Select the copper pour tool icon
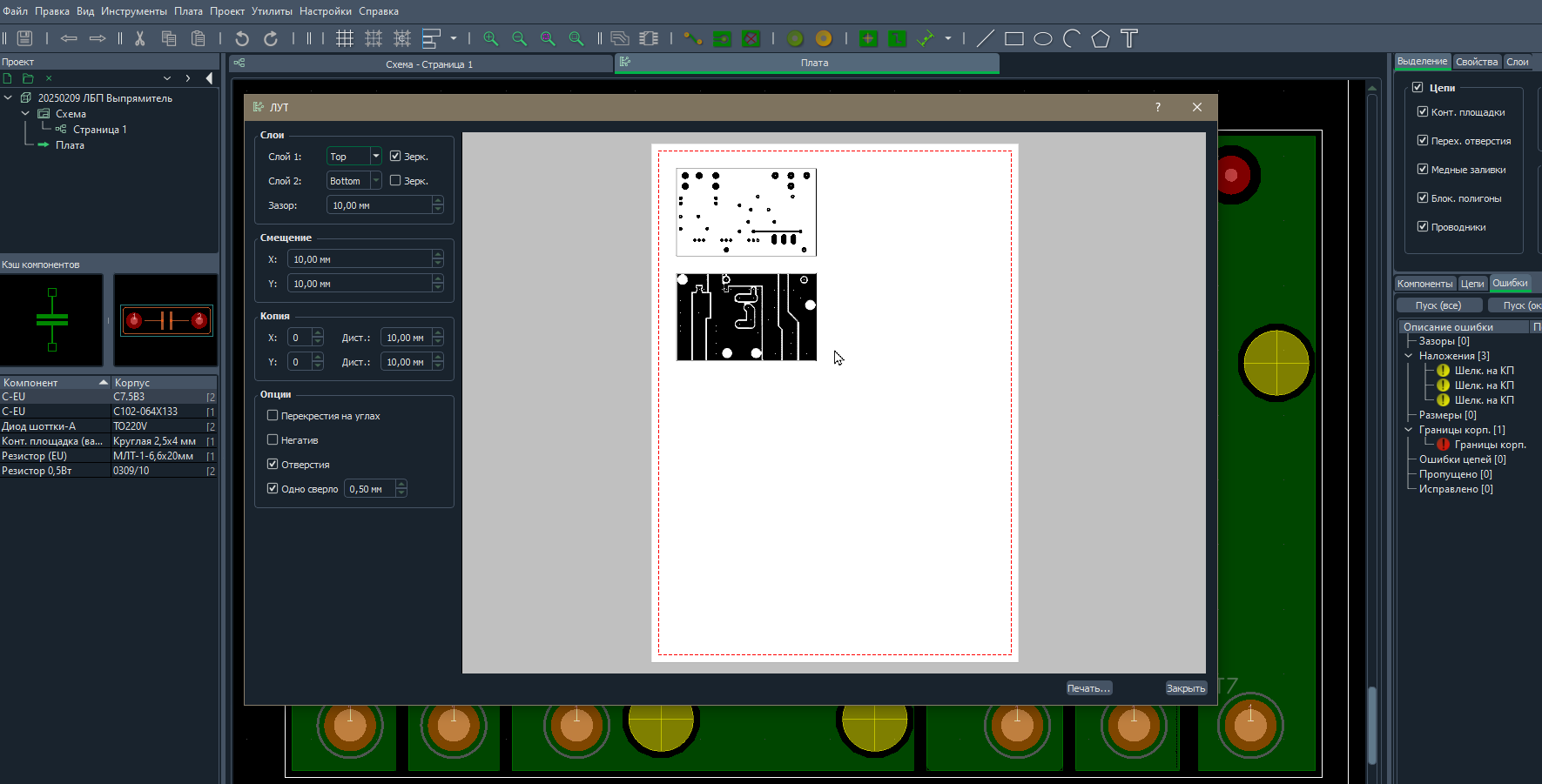The width and height of the screenshot is (1542, 784). [x=722, y=38]
